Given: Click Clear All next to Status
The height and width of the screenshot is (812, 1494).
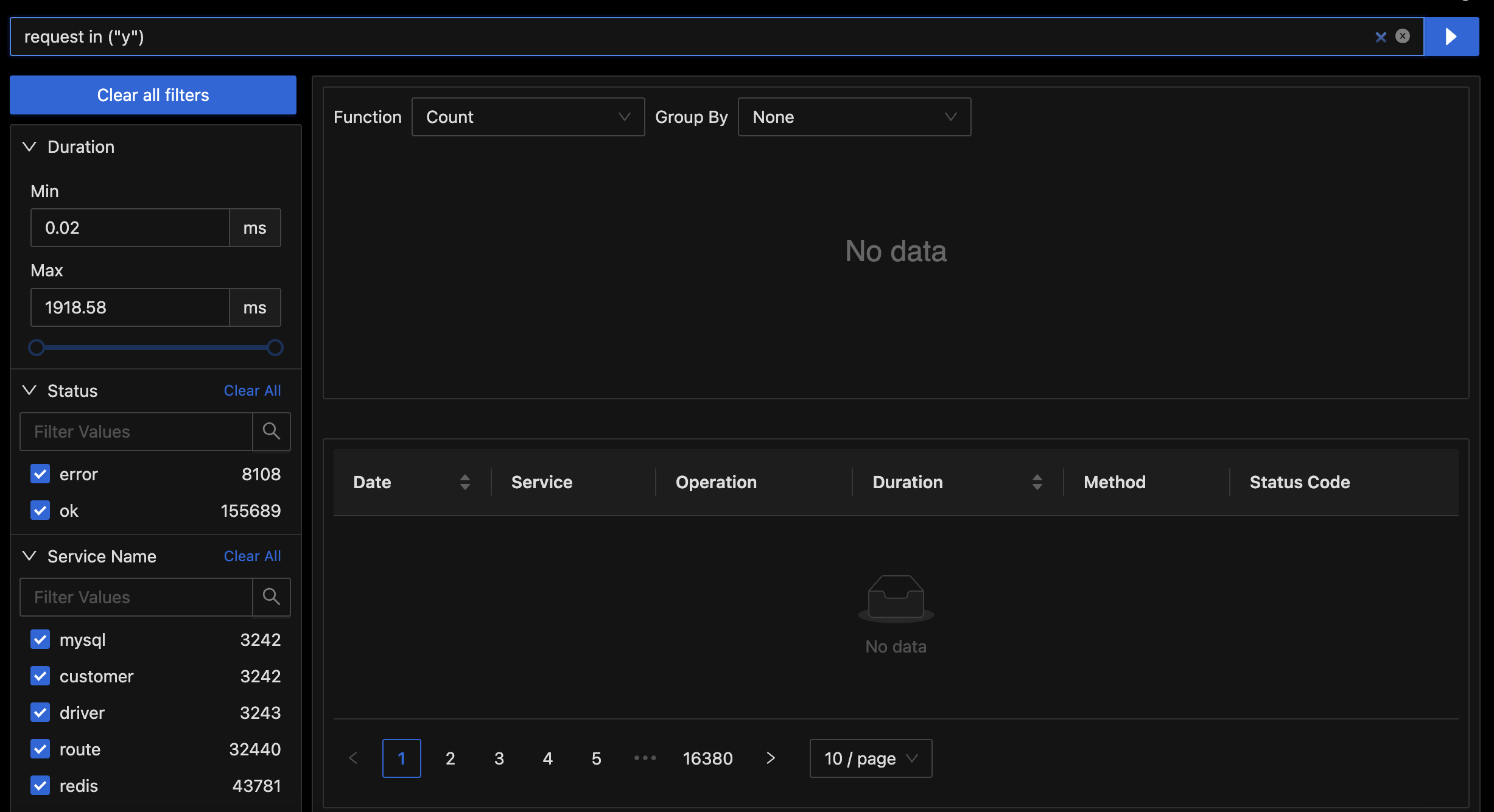Looking at the screenshot, I should 252,390.
